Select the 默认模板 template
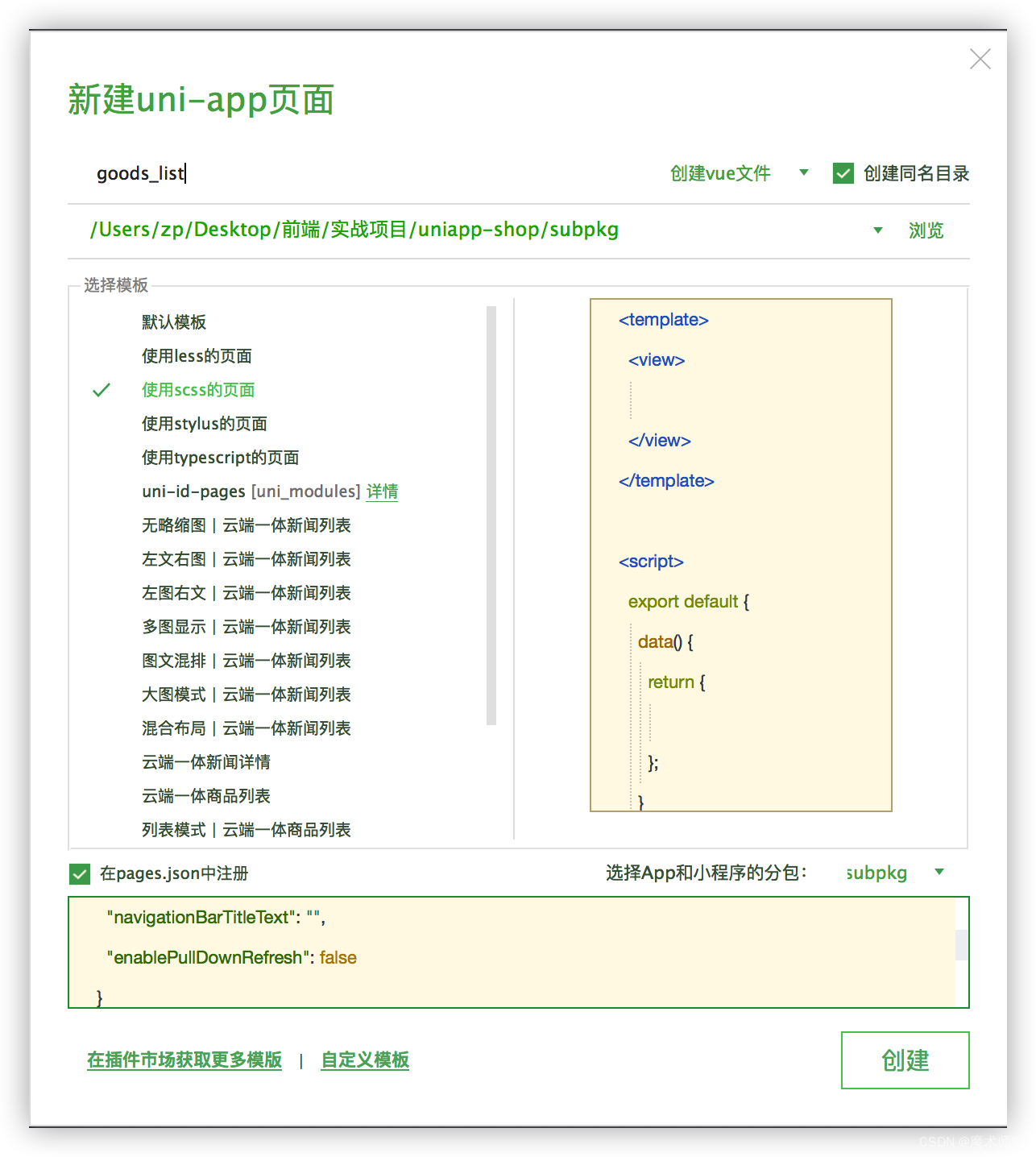 coord(174,322)
